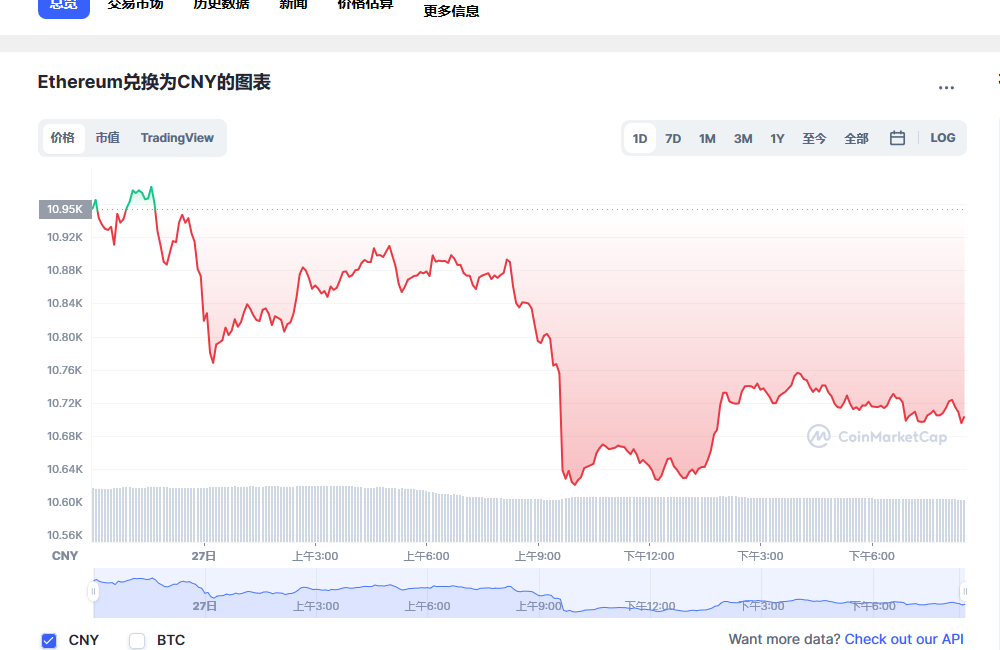The width and height of the screenshot is (1000, 650).
Task: Switch to the TradingView tab
Action: coord(177,138)
